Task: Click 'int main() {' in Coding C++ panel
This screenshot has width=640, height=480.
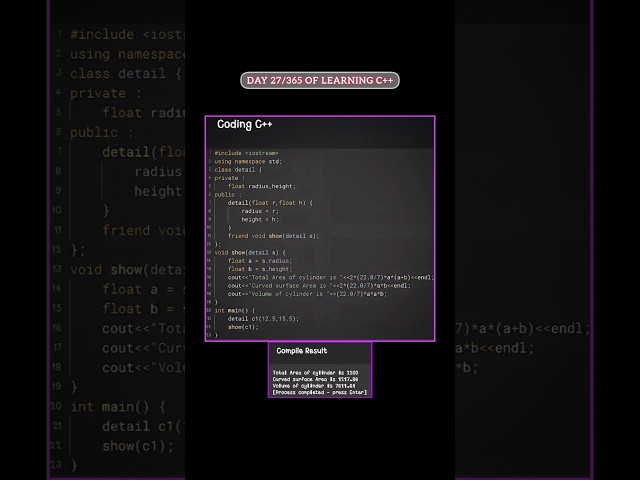Action: coord(235,311)
